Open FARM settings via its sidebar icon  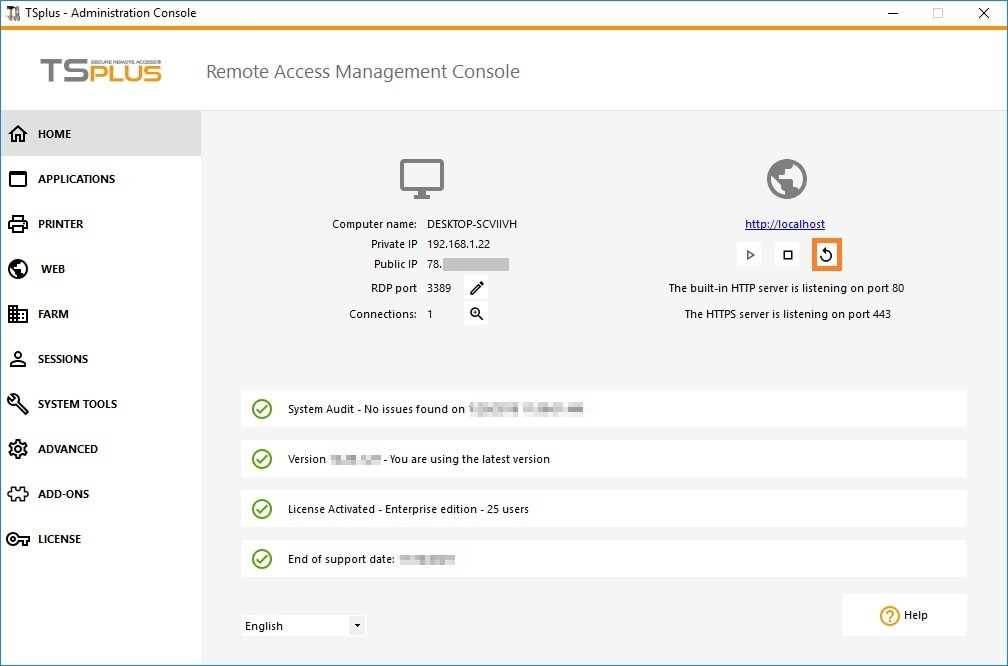17,313
